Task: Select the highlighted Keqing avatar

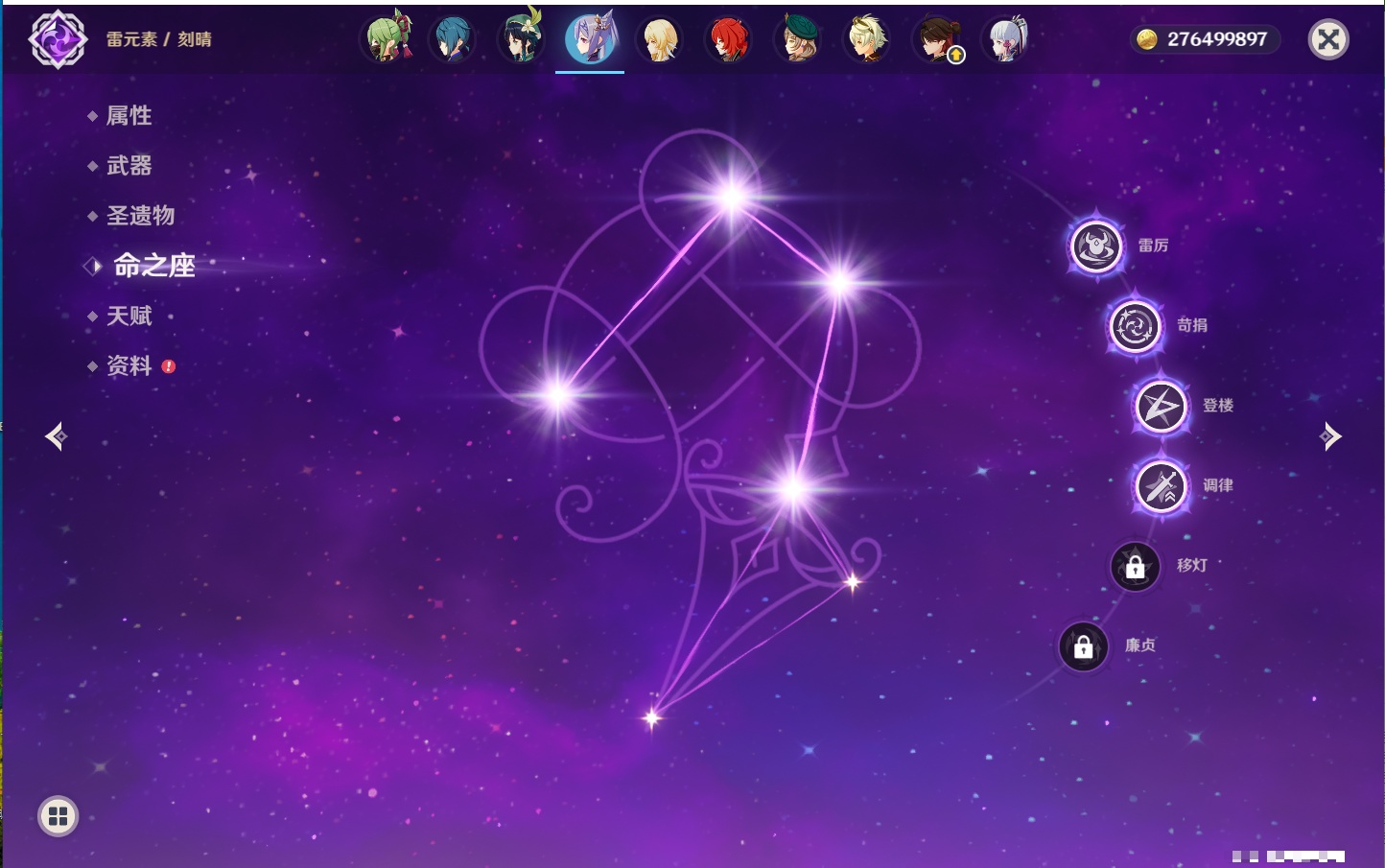Action: (590, 39)
